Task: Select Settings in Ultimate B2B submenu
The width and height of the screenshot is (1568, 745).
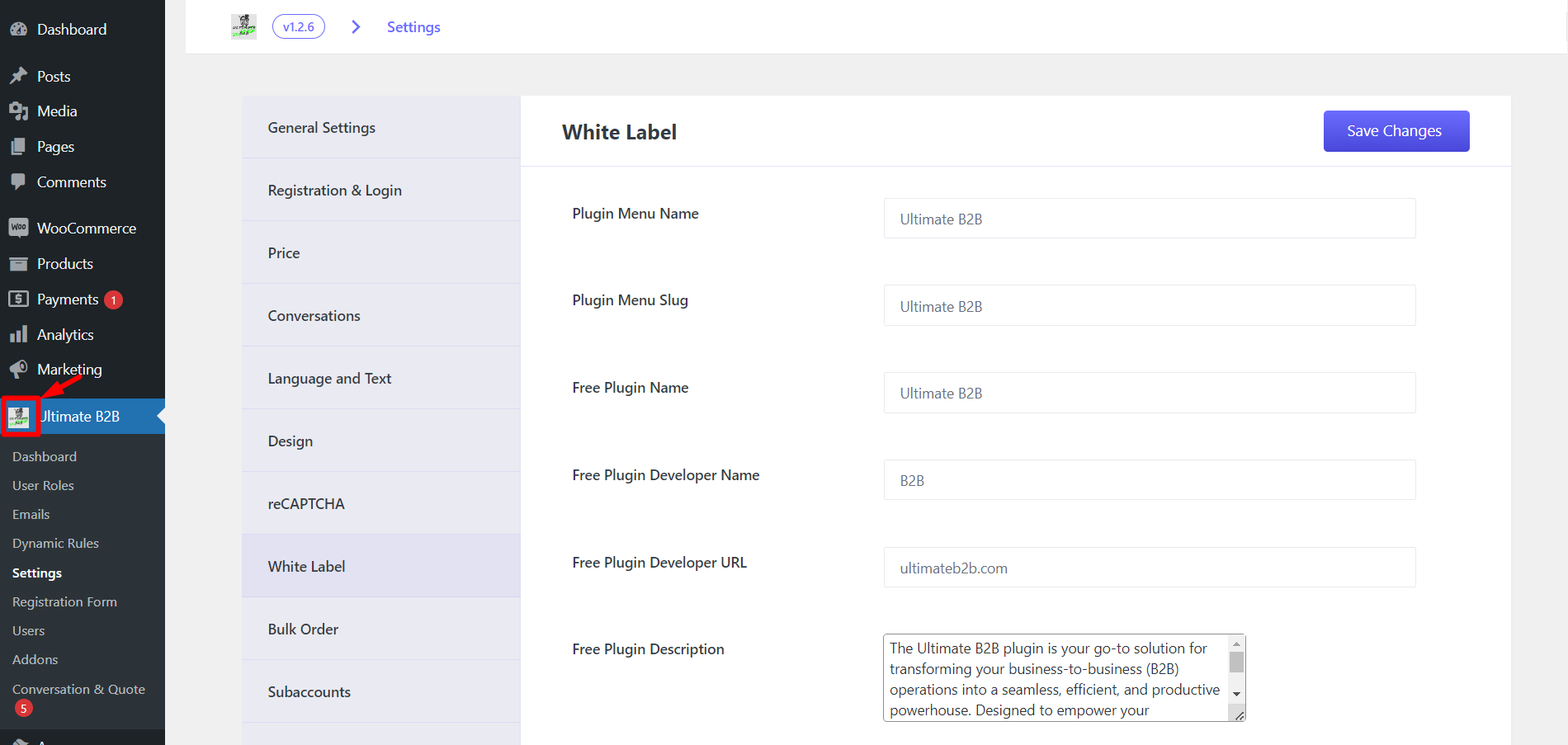Action: (x=37, y=573)
